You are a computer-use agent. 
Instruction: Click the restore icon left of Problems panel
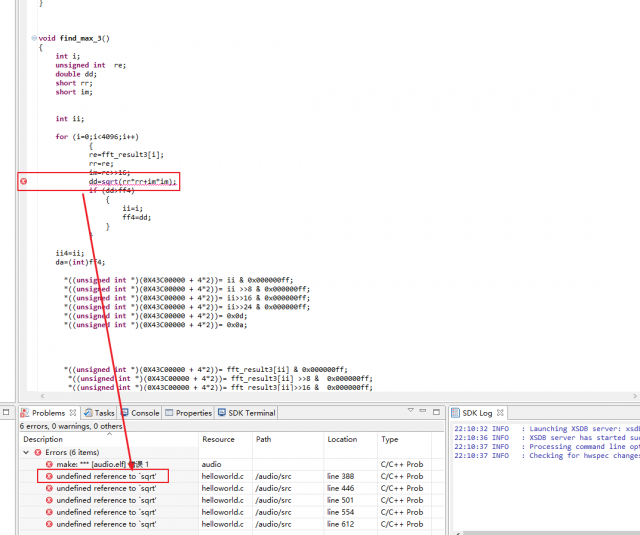click(x=6, y=412)
